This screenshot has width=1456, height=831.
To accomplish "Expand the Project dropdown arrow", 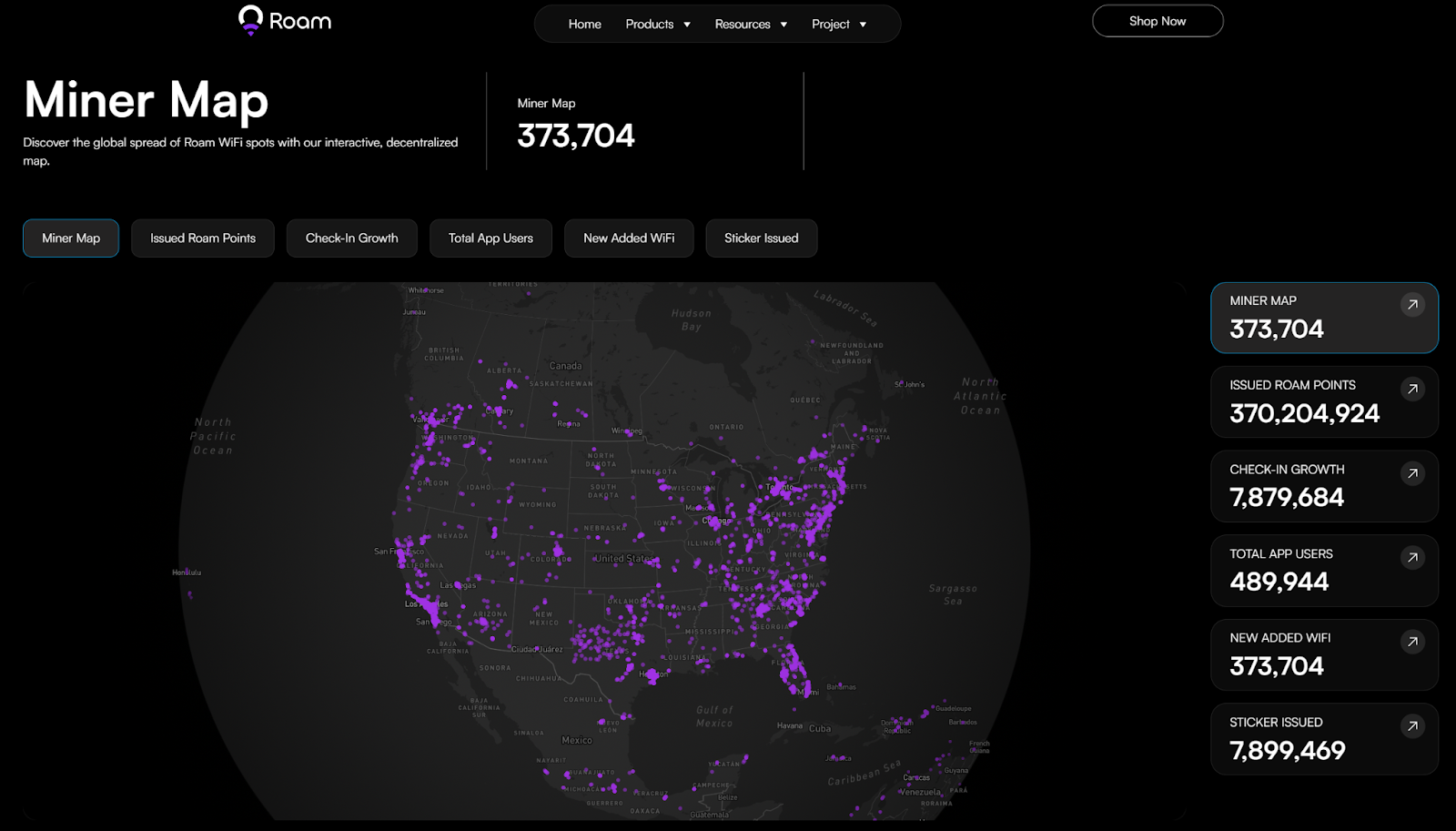I will pyautogui.click(x=863, y=25).
